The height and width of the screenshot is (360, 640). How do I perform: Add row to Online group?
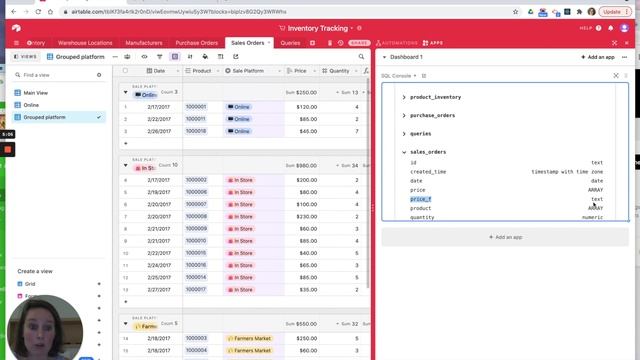click(x=125, y=144)
